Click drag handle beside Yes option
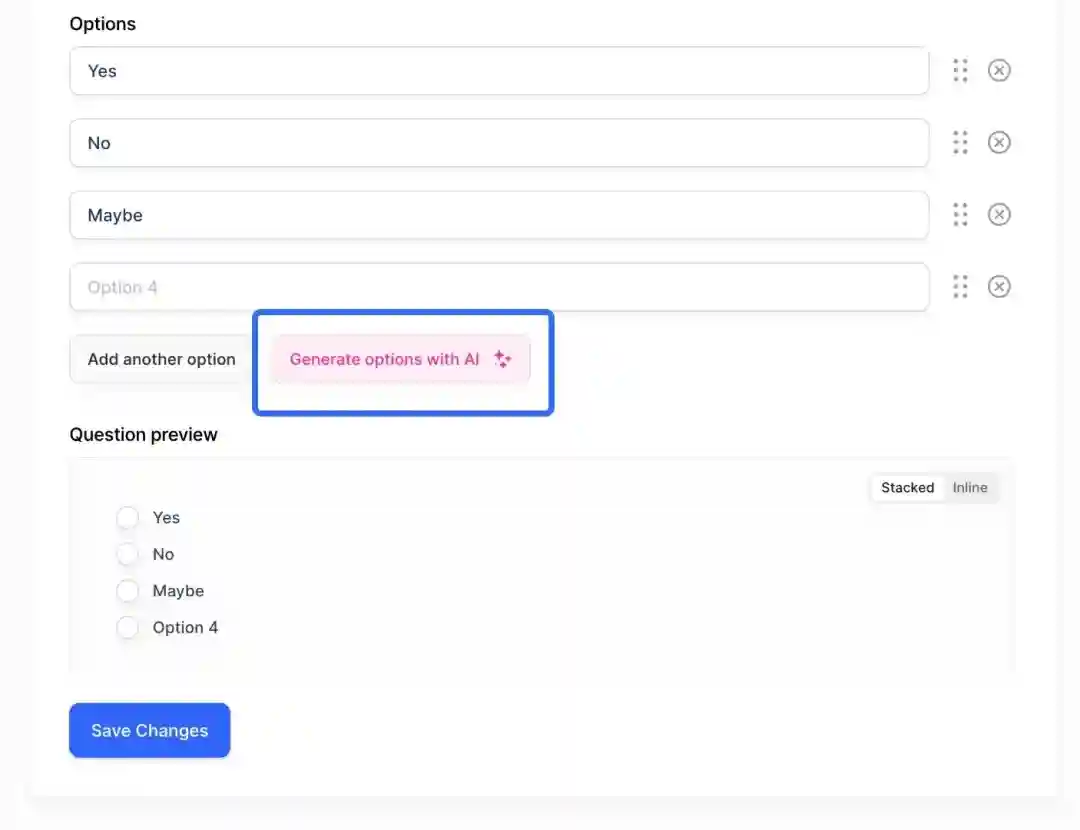Viewport: 1080px width, 830px height. (x=960, y=71)
